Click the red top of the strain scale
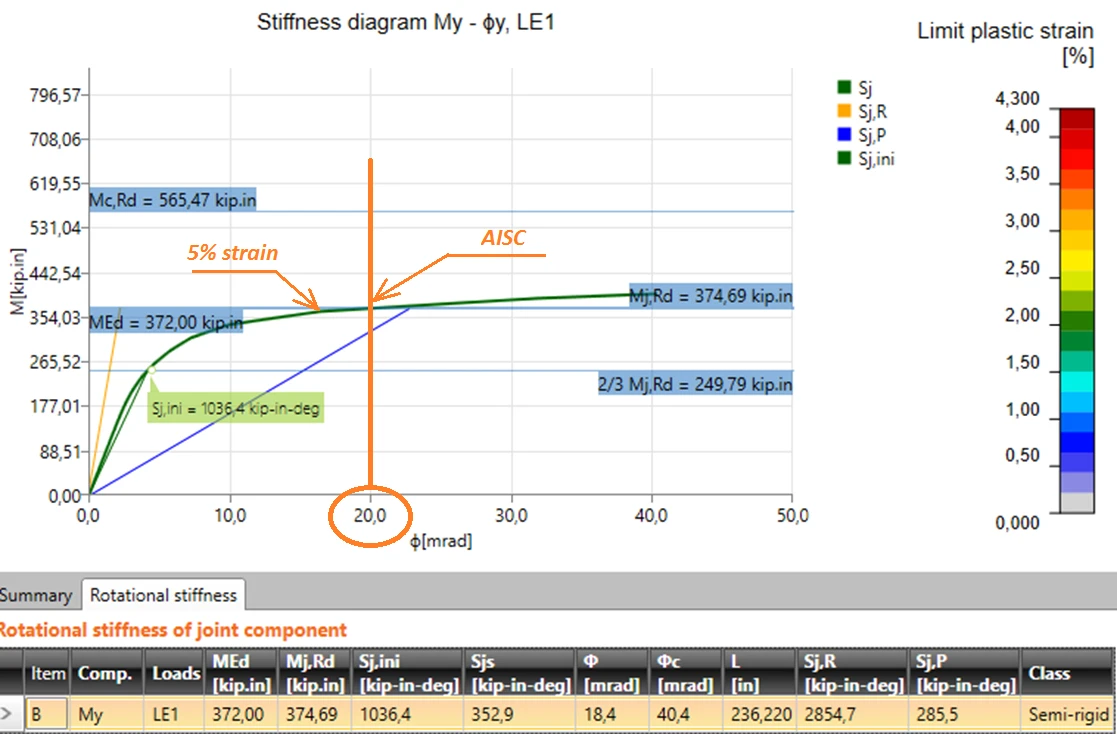 [1076, 118]
